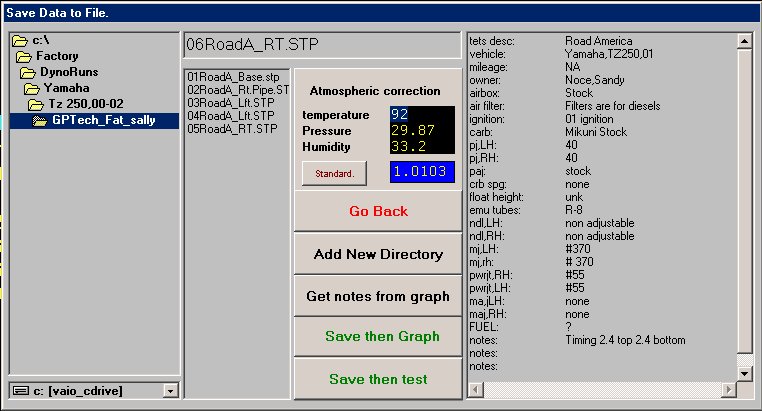Viewport: 762px width, 411px height.
Task: Select the Factory folder icon
Action: [x=25, y=56]
